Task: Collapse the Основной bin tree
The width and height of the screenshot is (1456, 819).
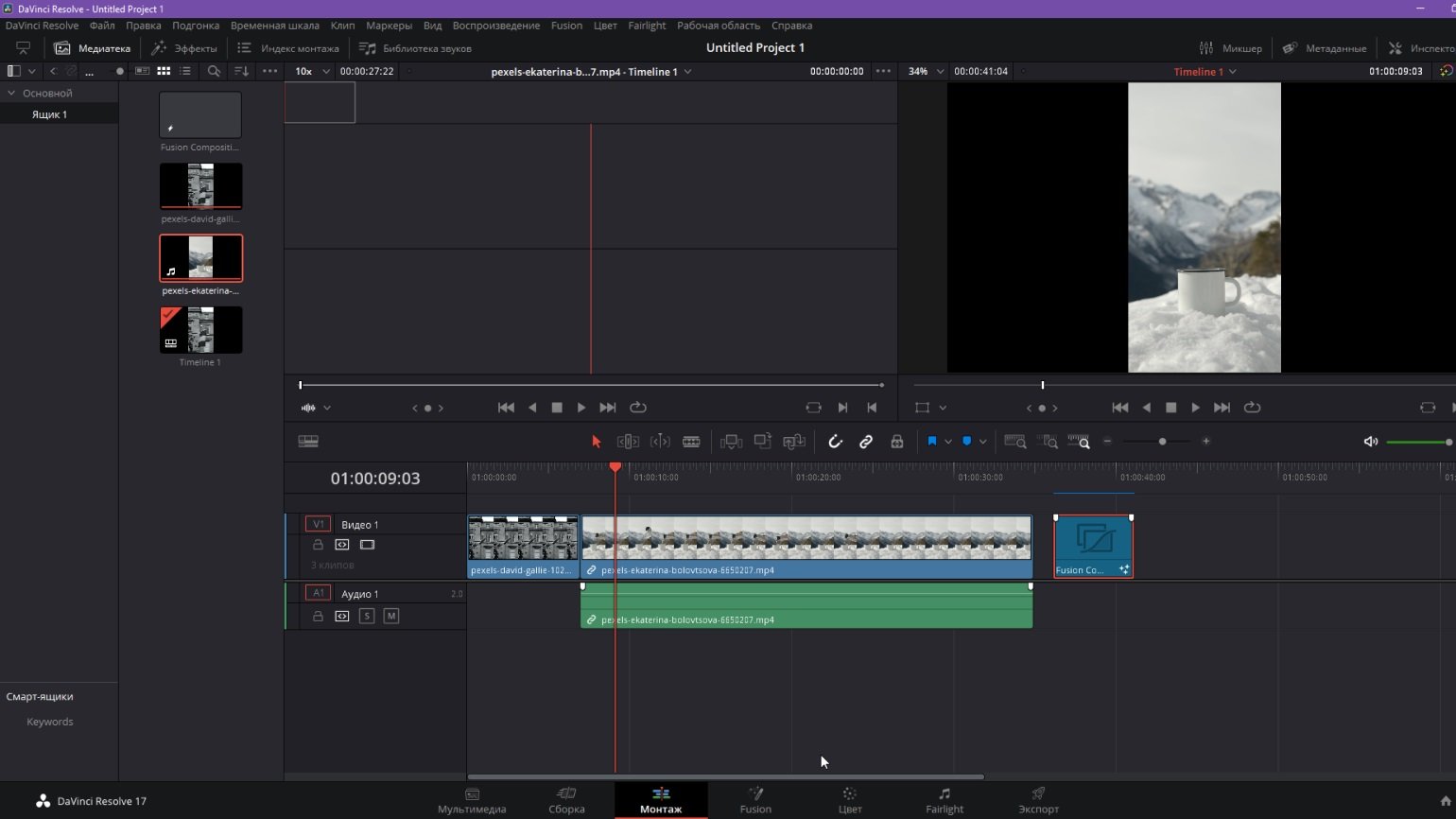Action: (12, 93)
